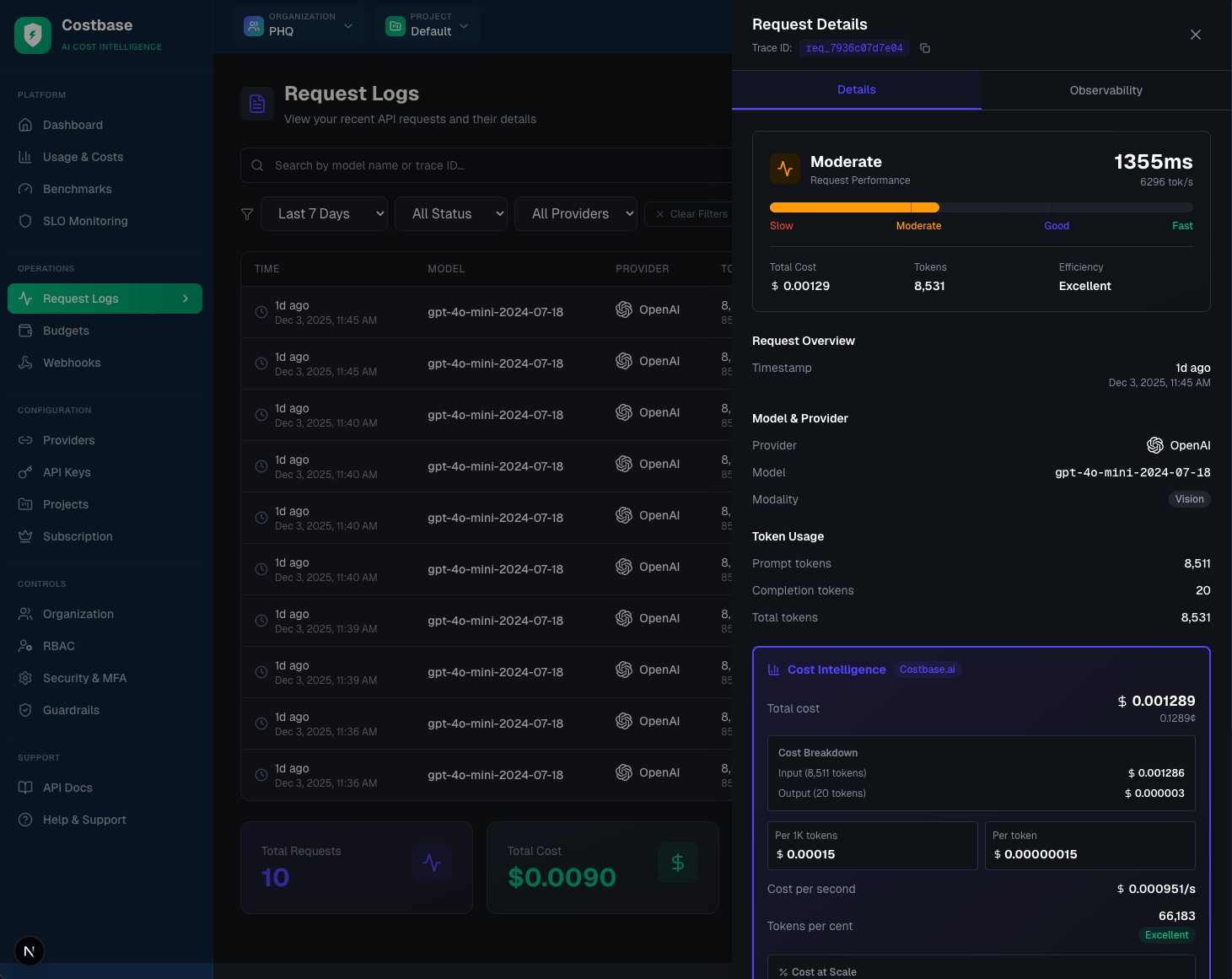Click the MODEL column header
Screen dimensions: 1232x979
[446, 269]
